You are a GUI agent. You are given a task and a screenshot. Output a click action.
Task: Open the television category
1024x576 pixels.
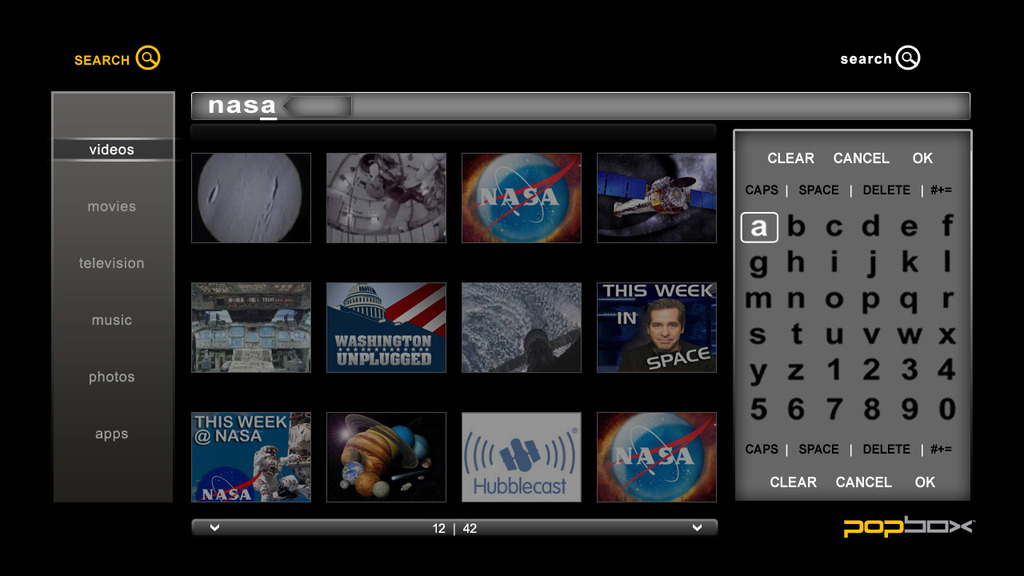tap(112, 263)
